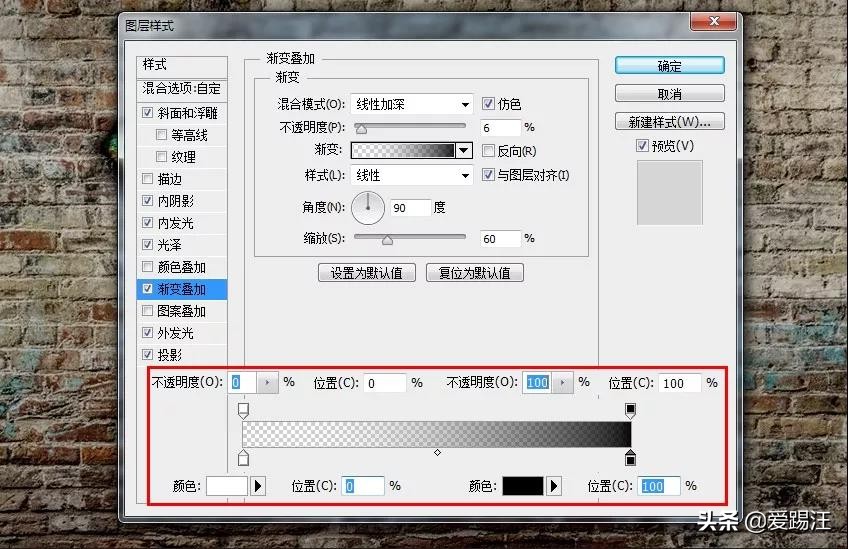The height and width of the screenshot is (549, 848).
Task: Expand right opacity slider arrow beside value 100
Action: 562,382
